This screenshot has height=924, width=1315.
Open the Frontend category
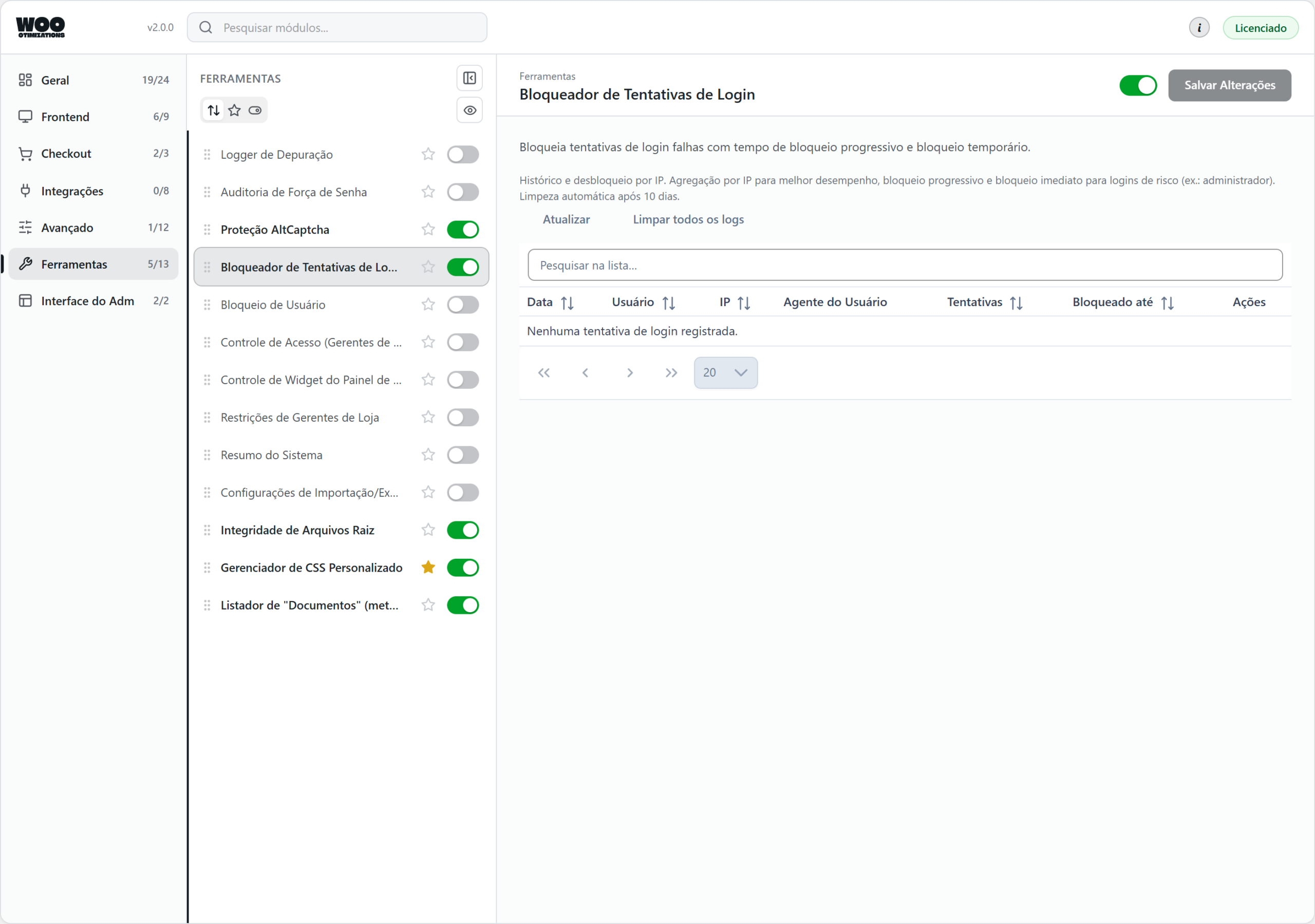click(x=93, y=117)
